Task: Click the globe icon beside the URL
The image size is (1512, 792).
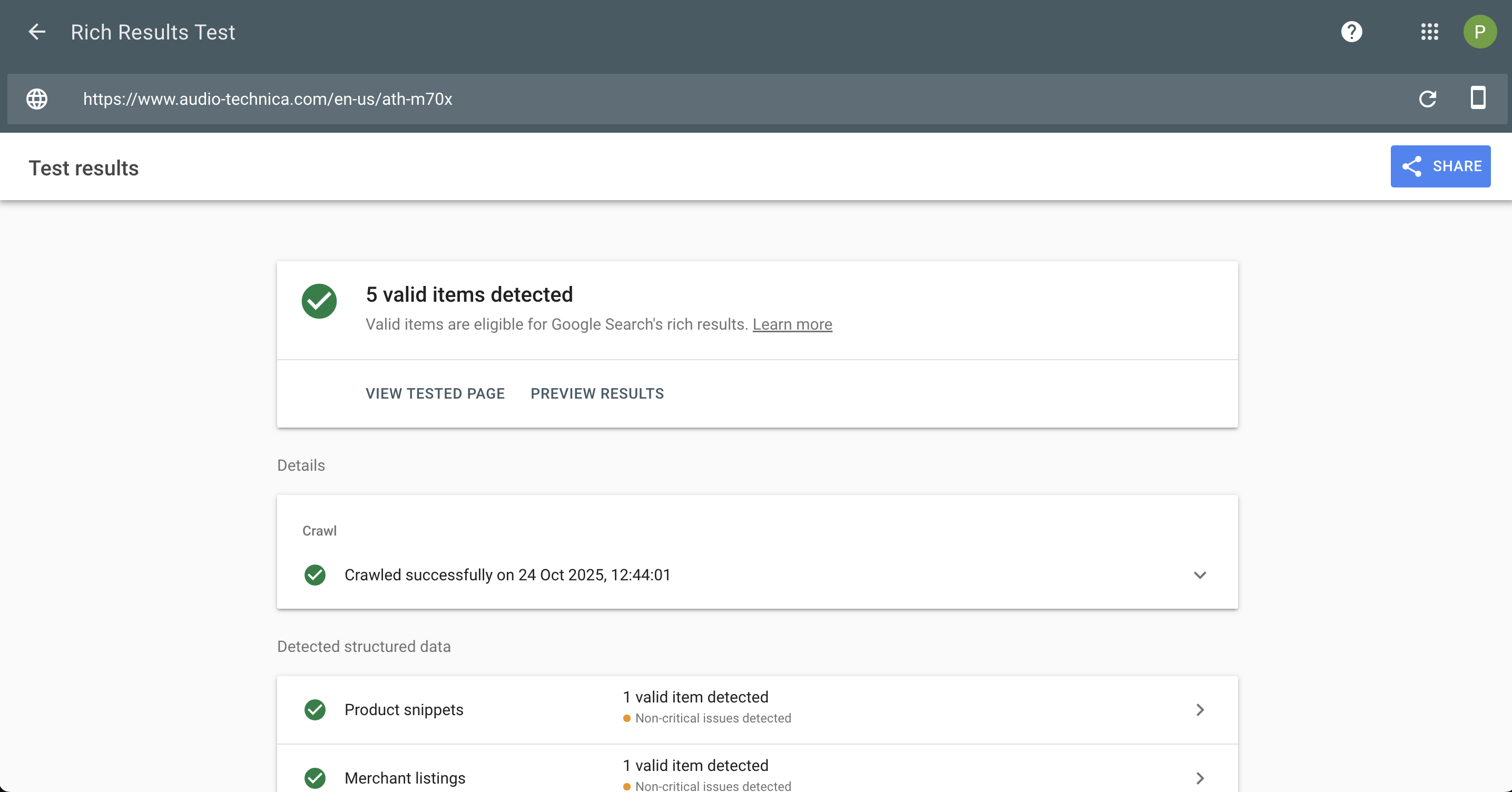Action: coord(37,98)
